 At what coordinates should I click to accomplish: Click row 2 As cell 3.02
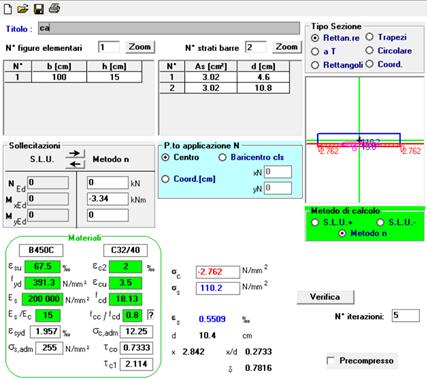click(211, 88)
